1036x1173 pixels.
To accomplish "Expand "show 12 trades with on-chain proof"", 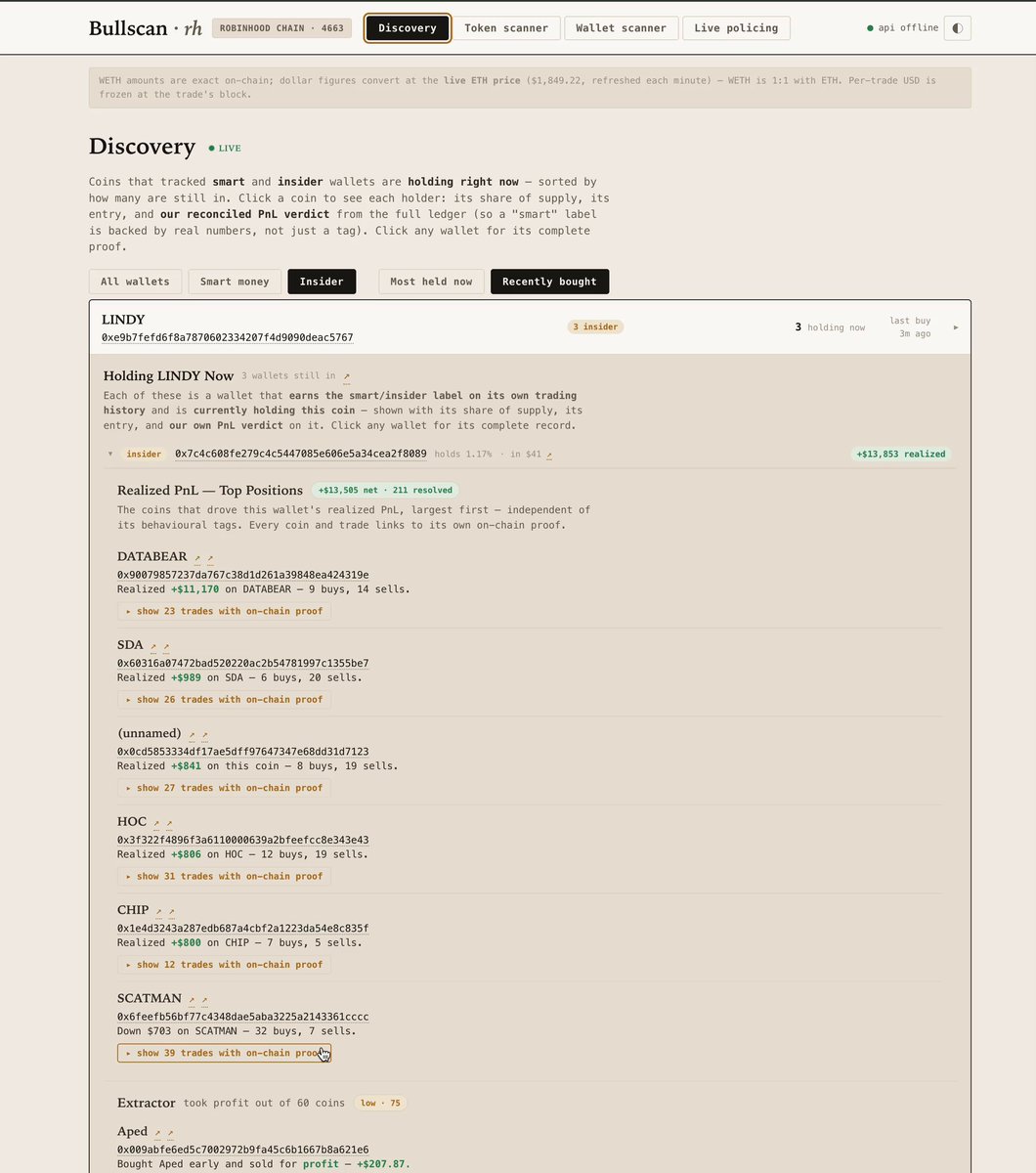I will click(224, 965).
